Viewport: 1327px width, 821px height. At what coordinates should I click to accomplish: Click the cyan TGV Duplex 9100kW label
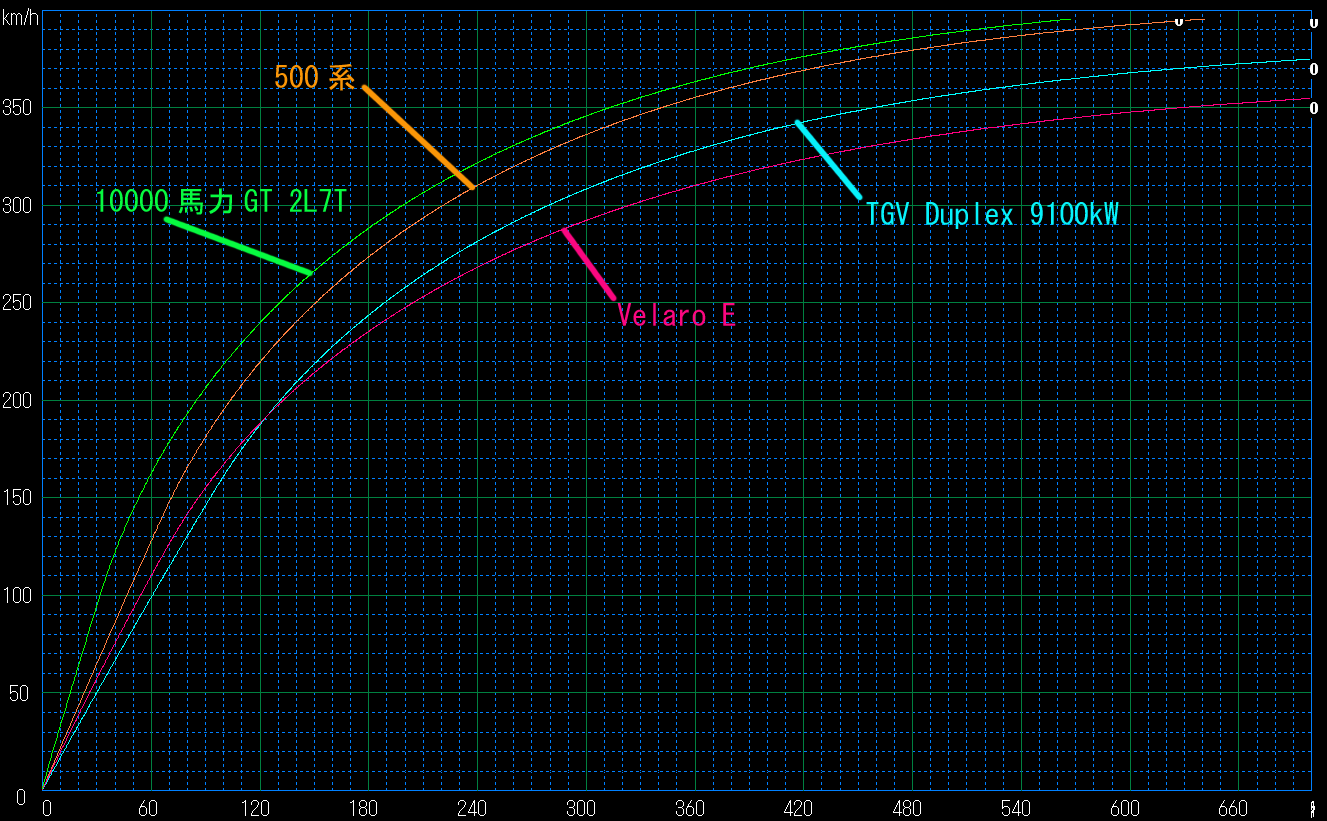tap(991, 214)
